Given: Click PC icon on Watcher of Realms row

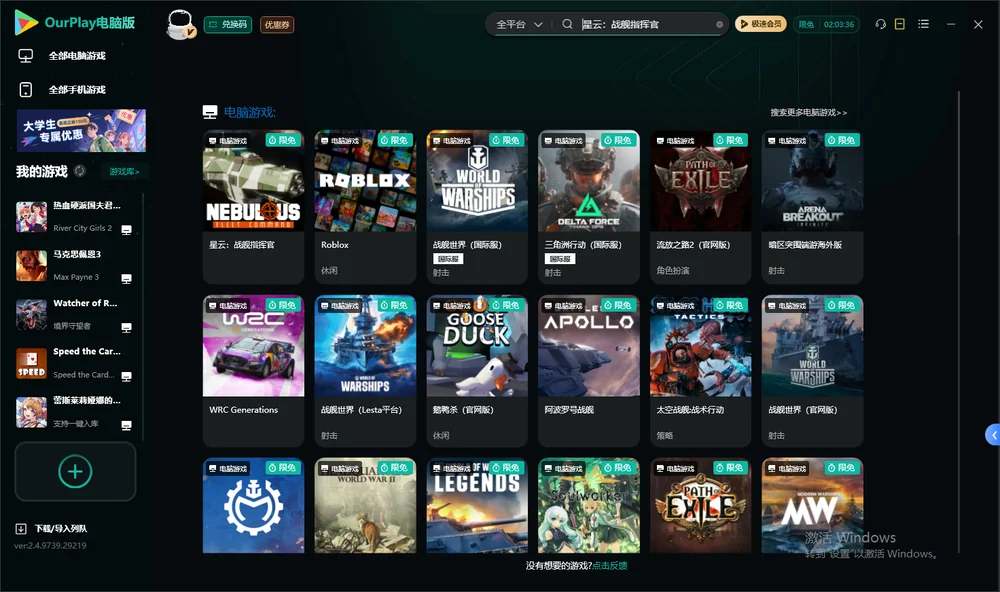Looking at the screenshot, I should coord(126,328).
